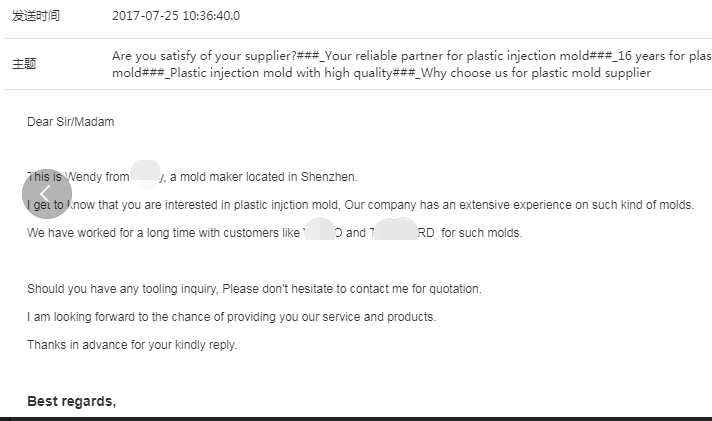
Task: Click the 发送时间 label
Action: point(36,16)
